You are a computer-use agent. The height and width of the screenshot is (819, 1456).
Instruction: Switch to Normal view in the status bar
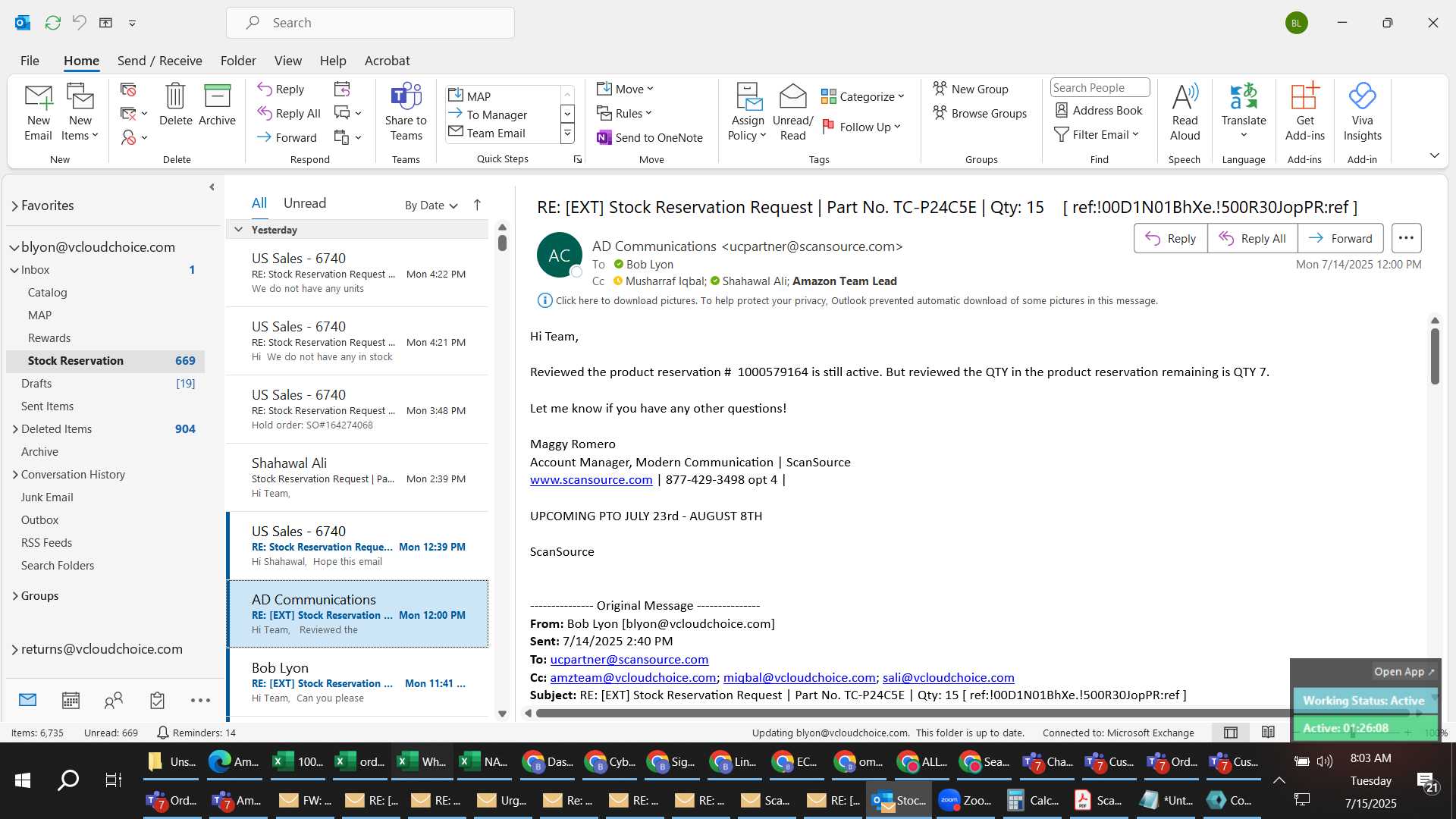click(x=1231, y=733)
